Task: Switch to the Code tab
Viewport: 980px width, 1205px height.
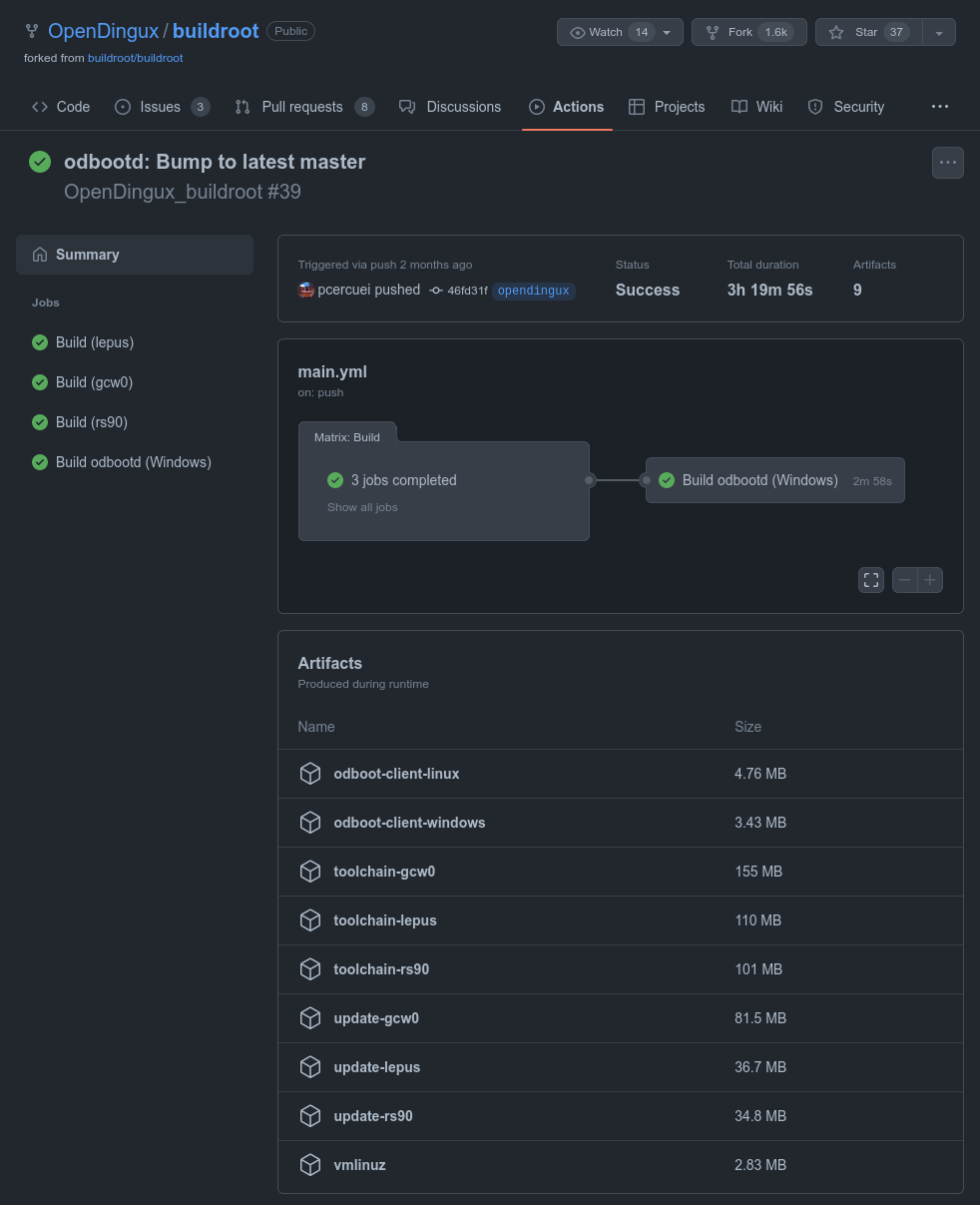Action: 61,107
